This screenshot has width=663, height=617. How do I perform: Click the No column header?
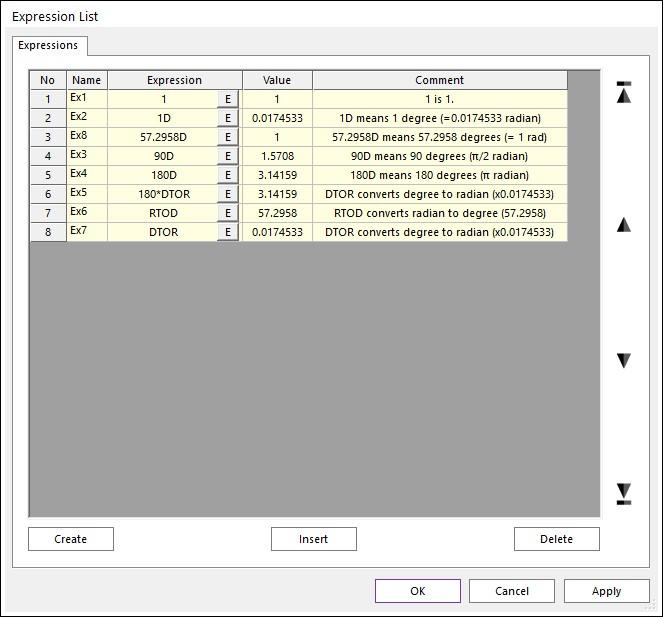[x=48, y=80]
